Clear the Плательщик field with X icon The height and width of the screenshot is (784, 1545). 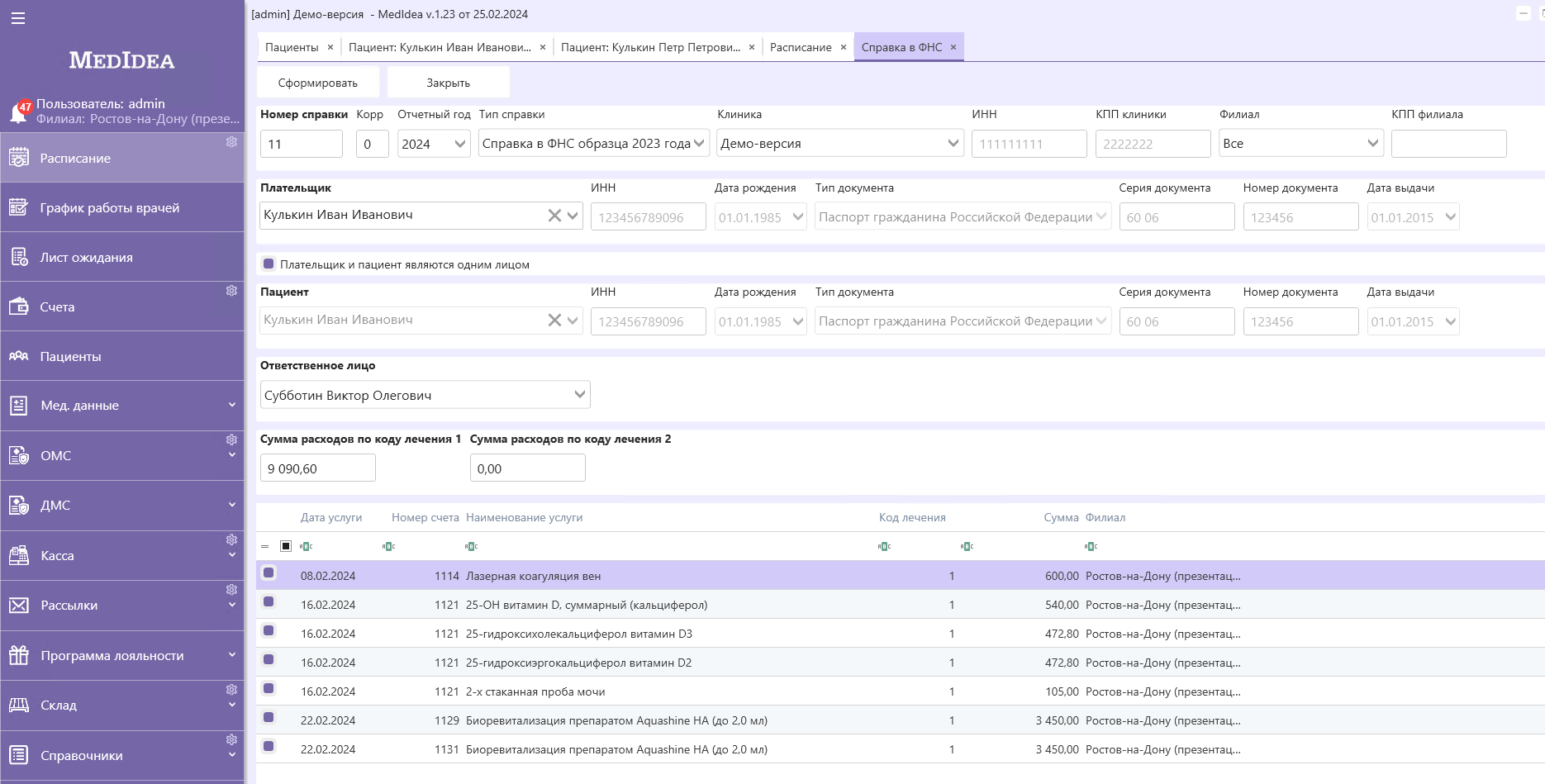(x=554, y=216)
